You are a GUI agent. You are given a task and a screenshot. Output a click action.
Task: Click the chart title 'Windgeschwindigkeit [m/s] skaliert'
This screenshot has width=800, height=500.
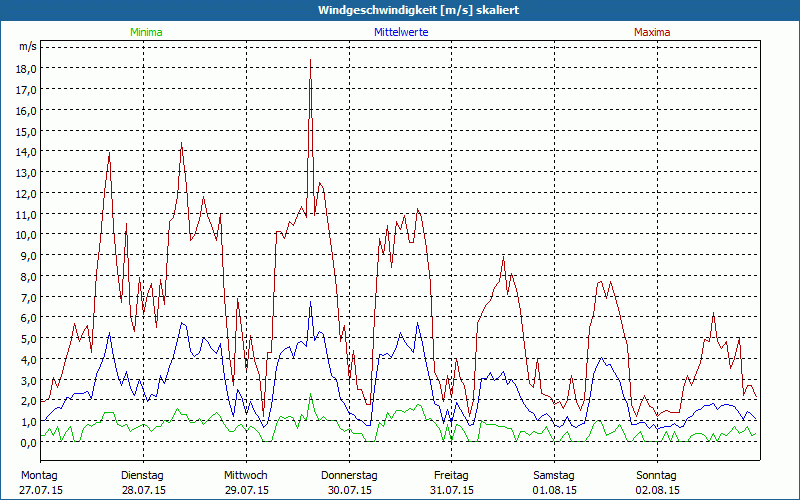pyautogui.click(x=418, y=10)
